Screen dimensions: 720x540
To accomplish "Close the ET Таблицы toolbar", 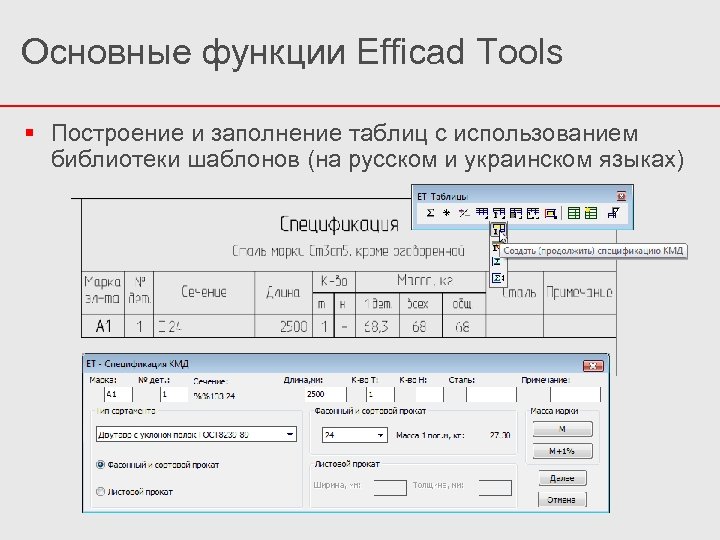I will [621, 197].
